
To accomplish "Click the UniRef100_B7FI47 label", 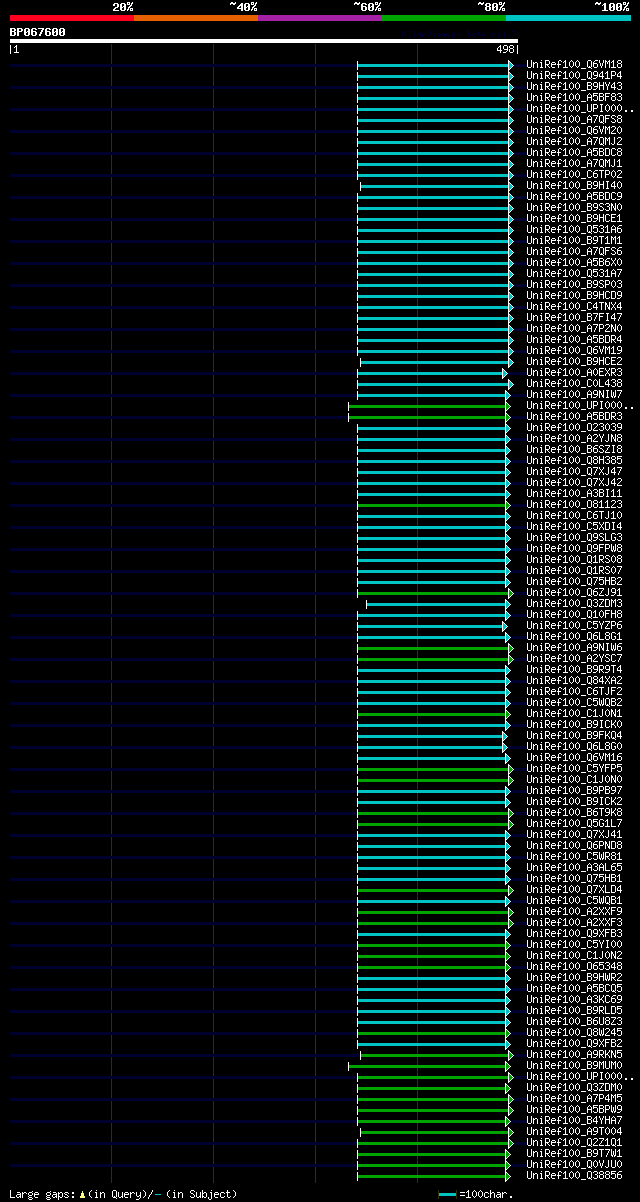I will pyautogui.click(x=574, y=317).
